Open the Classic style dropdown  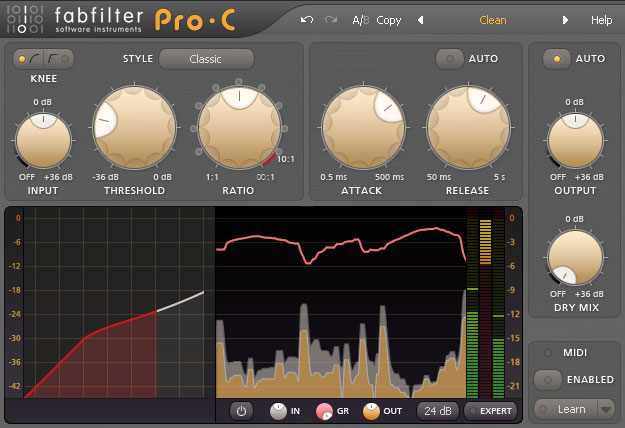coord(206,59)
